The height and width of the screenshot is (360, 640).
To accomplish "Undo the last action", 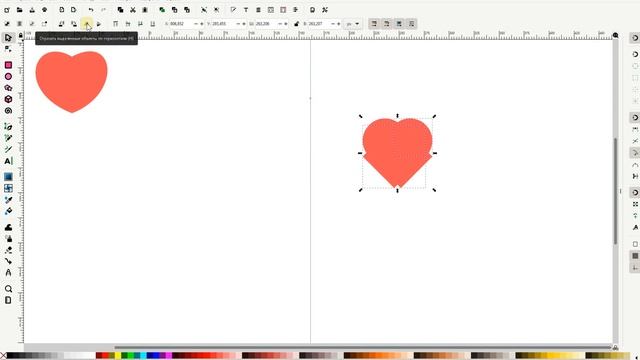I will click(x=91, y=10).
